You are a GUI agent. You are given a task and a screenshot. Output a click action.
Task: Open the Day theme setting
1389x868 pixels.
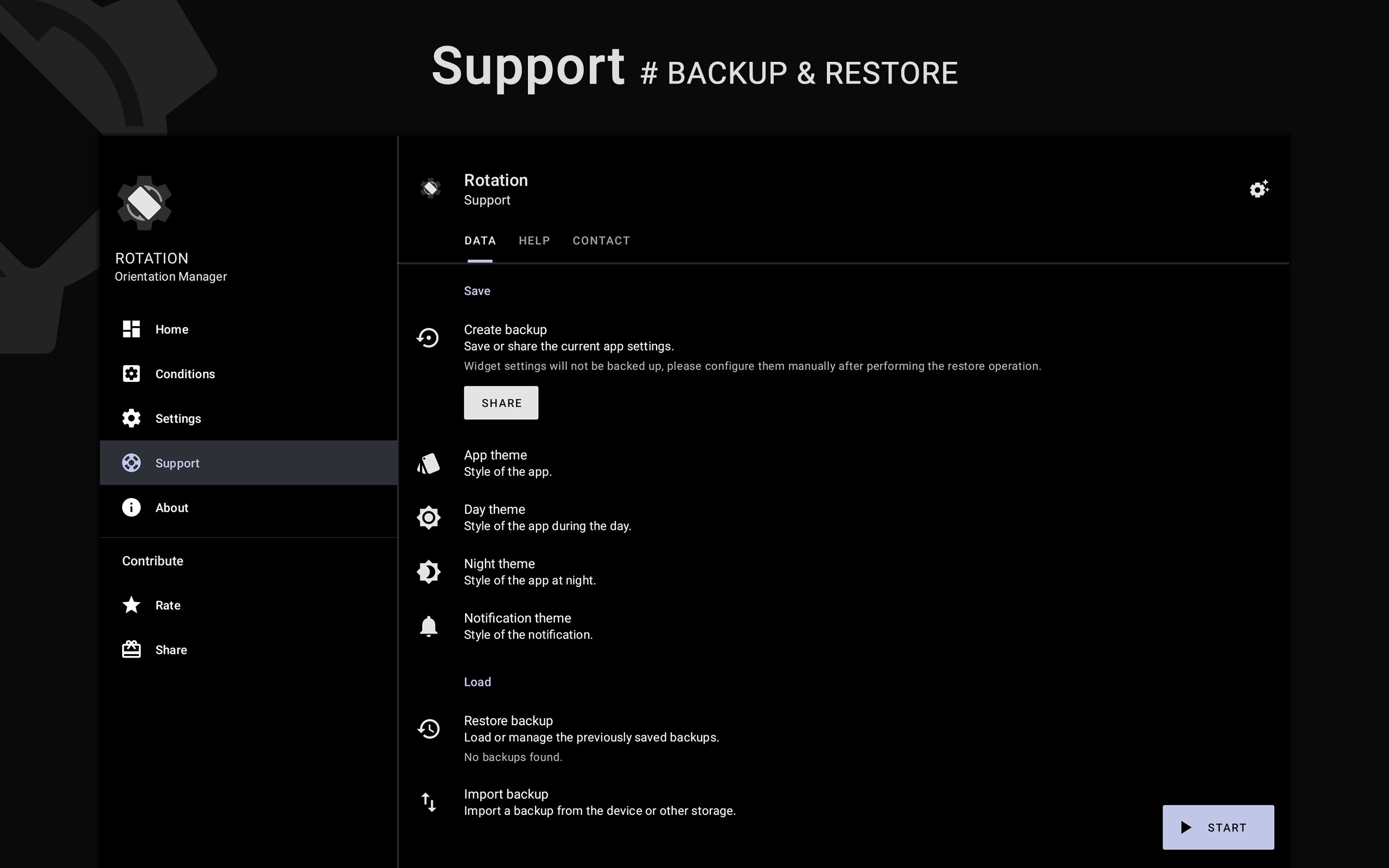point(843,518)
